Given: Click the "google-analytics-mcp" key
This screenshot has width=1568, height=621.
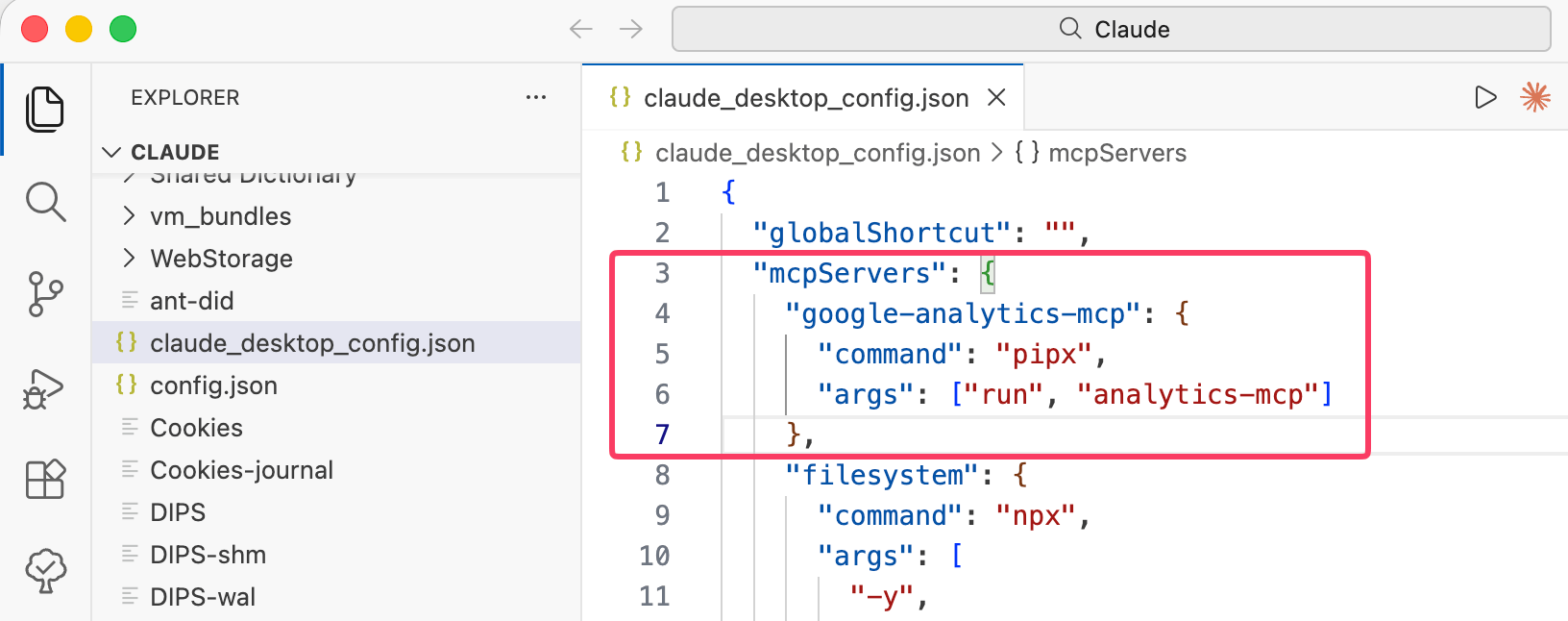Looking at the screenshot, I should point(963,313).
